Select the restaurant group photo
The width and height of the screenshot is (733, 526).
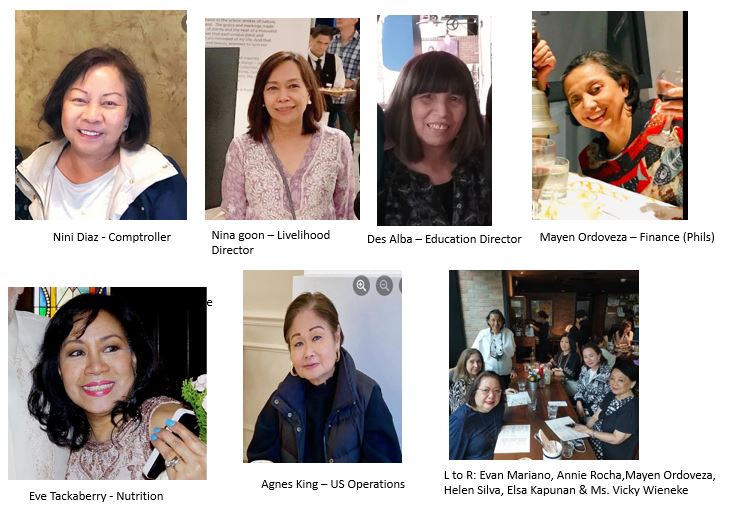[544, 365]
